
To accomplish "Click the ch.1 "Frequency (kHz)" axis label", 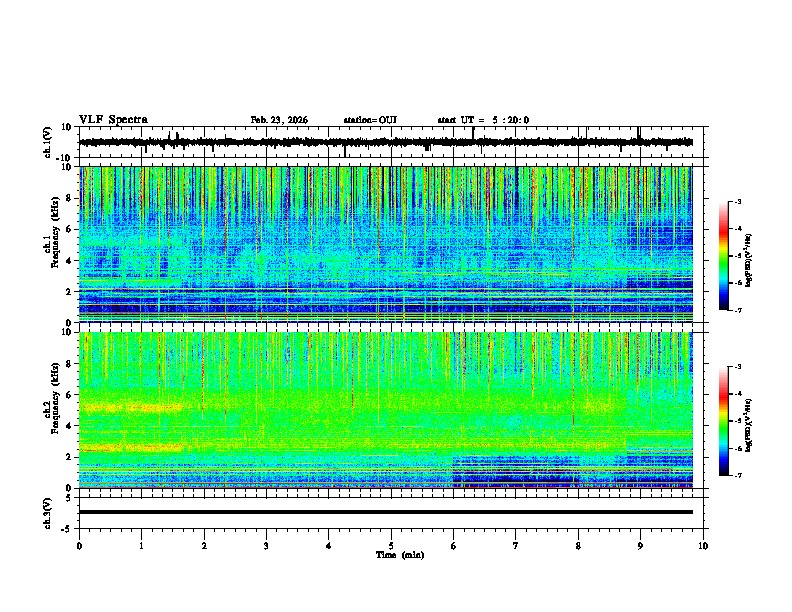I will [55, 232].
